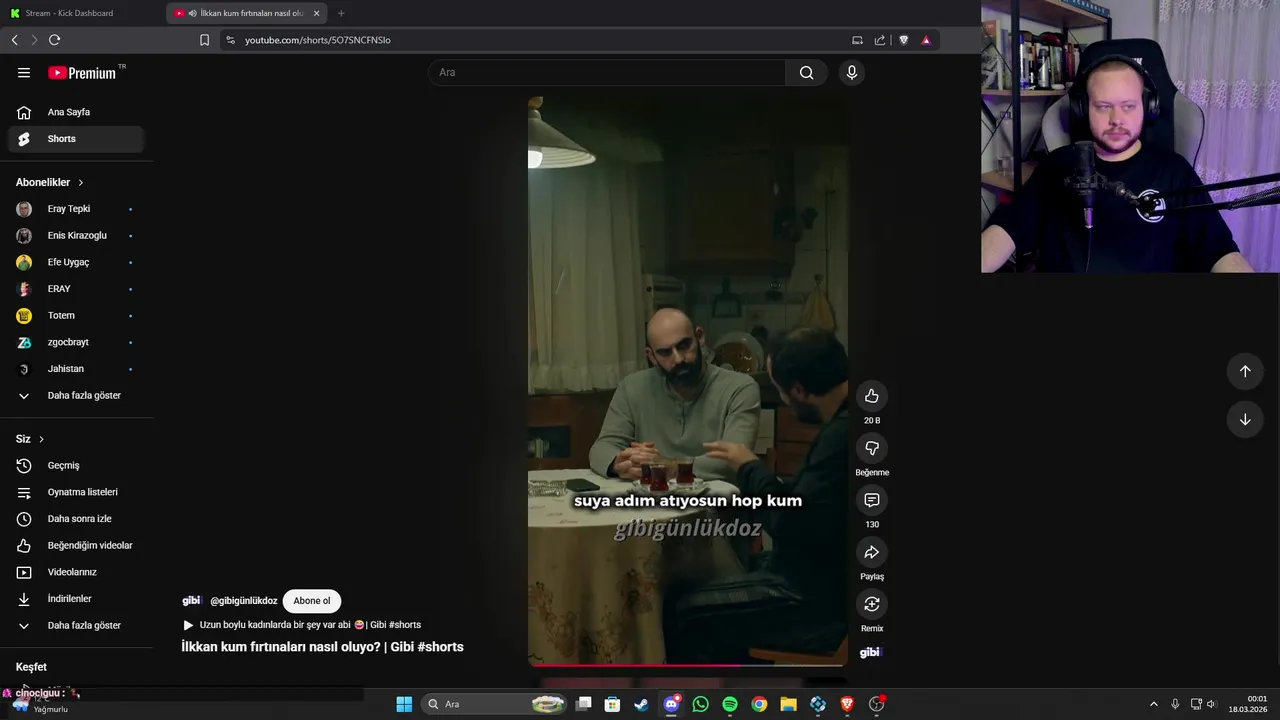1280x720 pixels.
Task: Go to next Short with down arrow
Action: (1245, 419)
